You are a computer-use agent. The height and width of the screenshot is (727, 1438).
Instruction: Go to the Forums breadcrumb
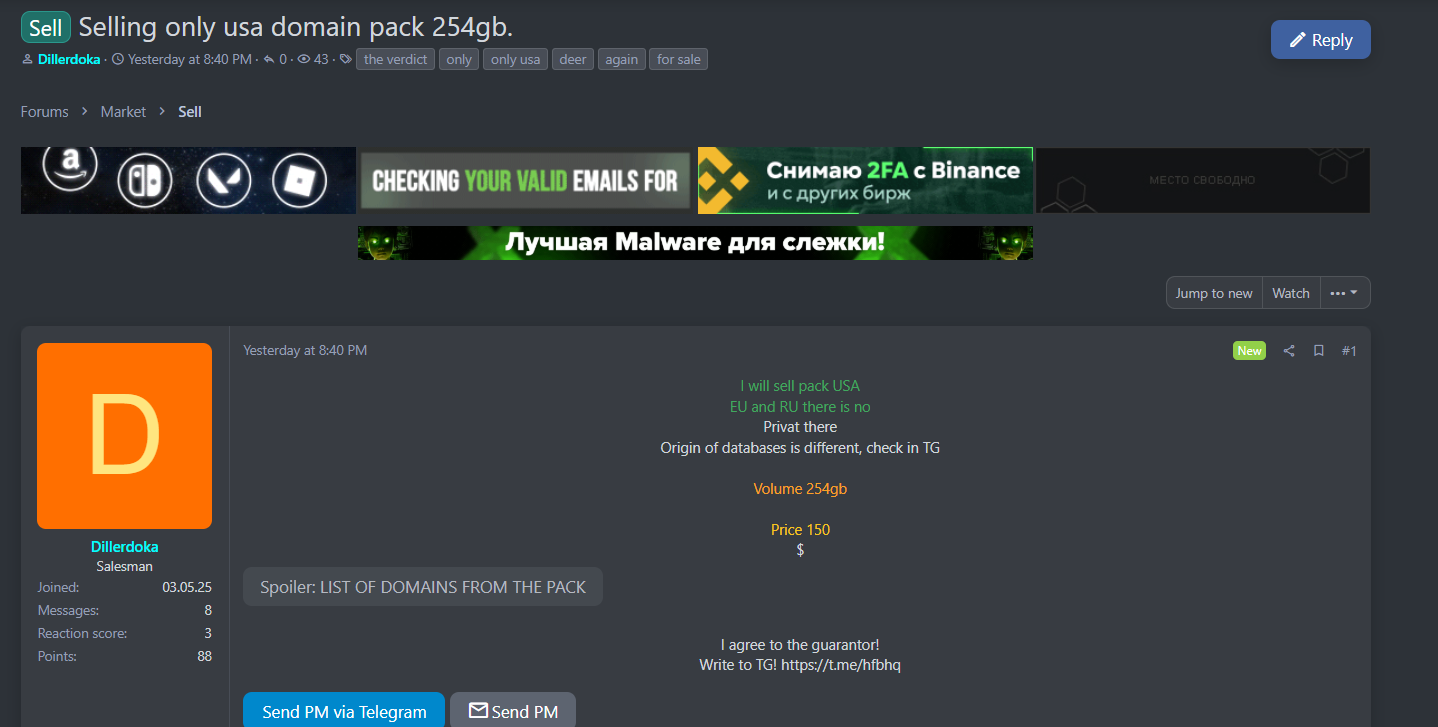click(44, 111)
